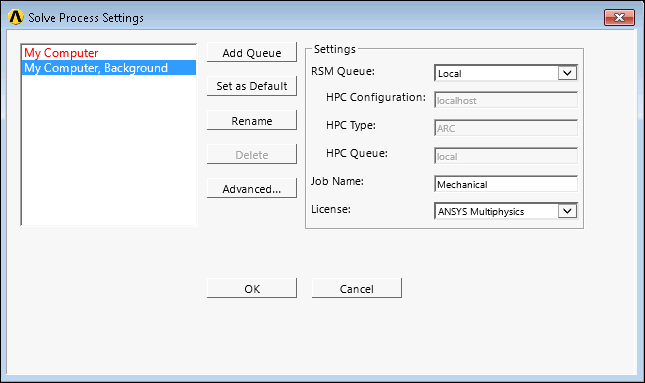
Task: Expand the License dropdown arrow
Action: [x=567, y=211]
